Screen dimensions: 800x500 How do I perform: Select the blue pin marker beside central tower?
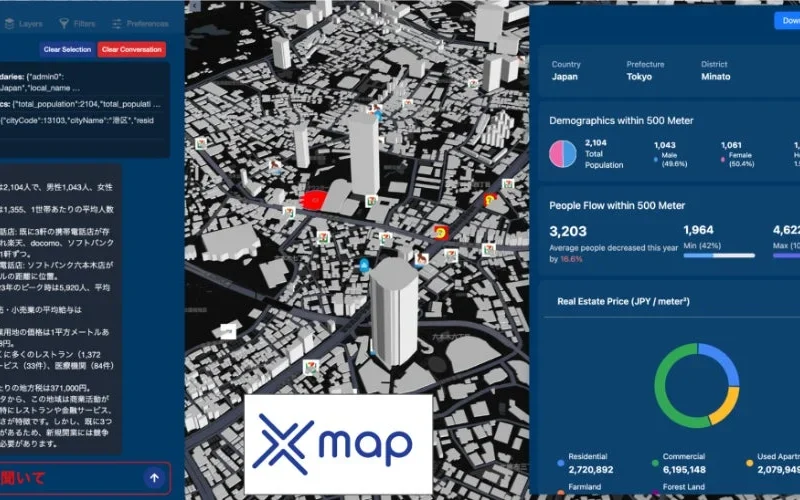pyautogui.click(x=364, y=267)
